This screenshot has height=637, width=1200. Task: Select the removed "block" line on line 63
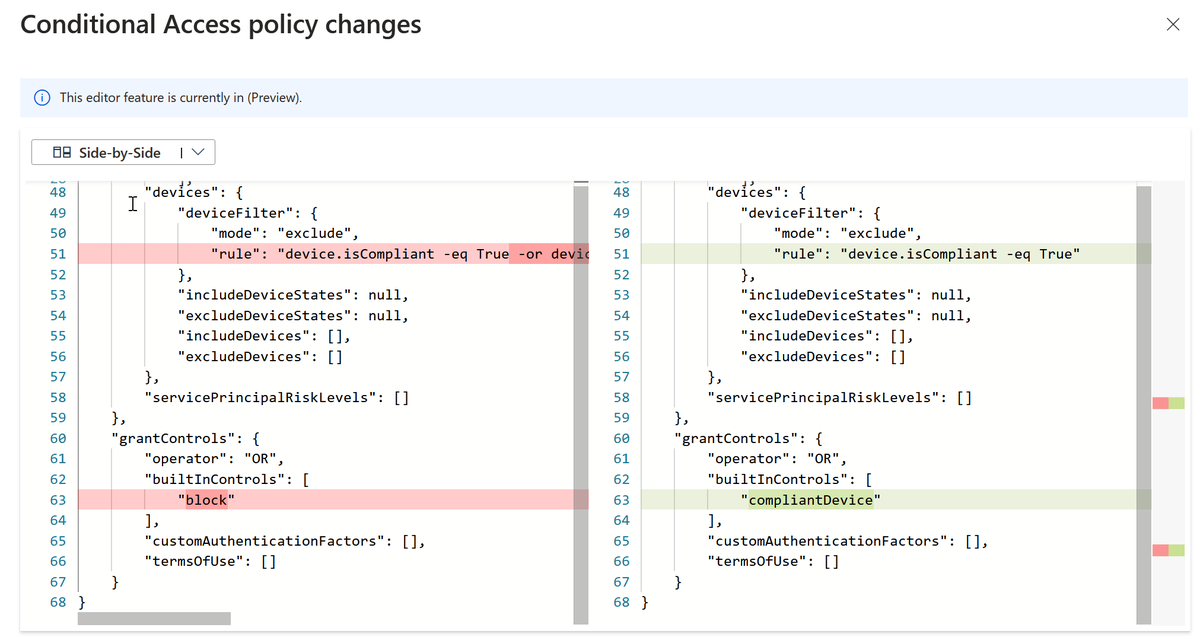205,499
